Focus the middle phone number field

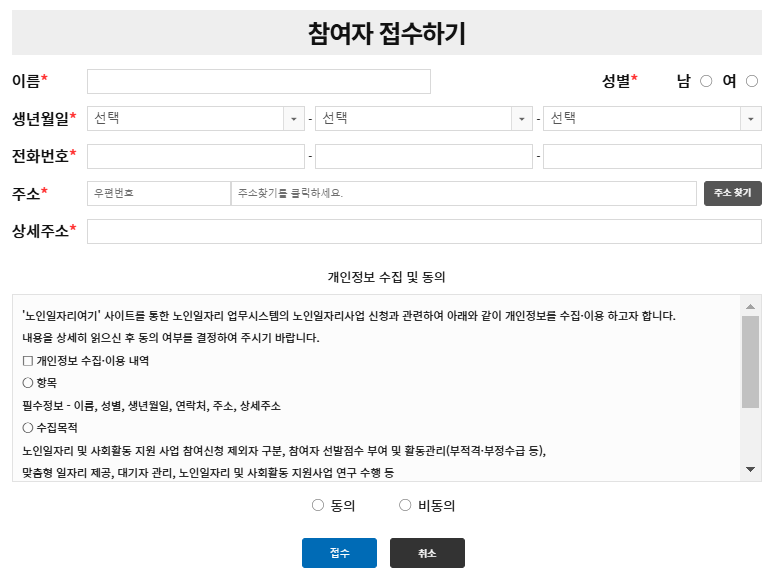(424, 156)
